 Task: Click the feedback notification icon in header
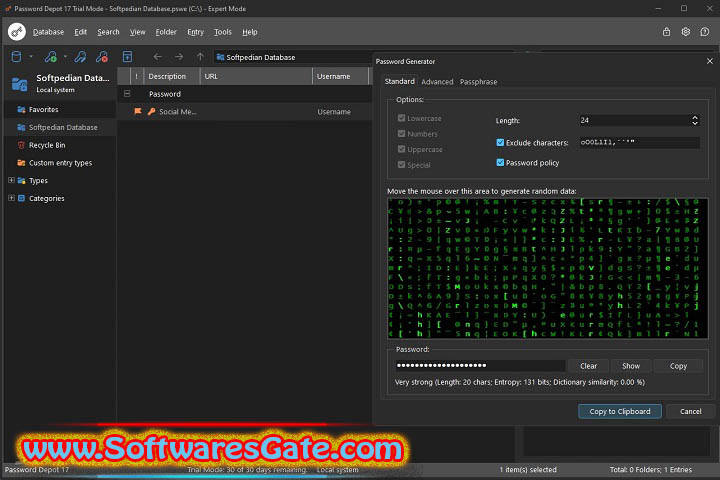tap(705, 32)
